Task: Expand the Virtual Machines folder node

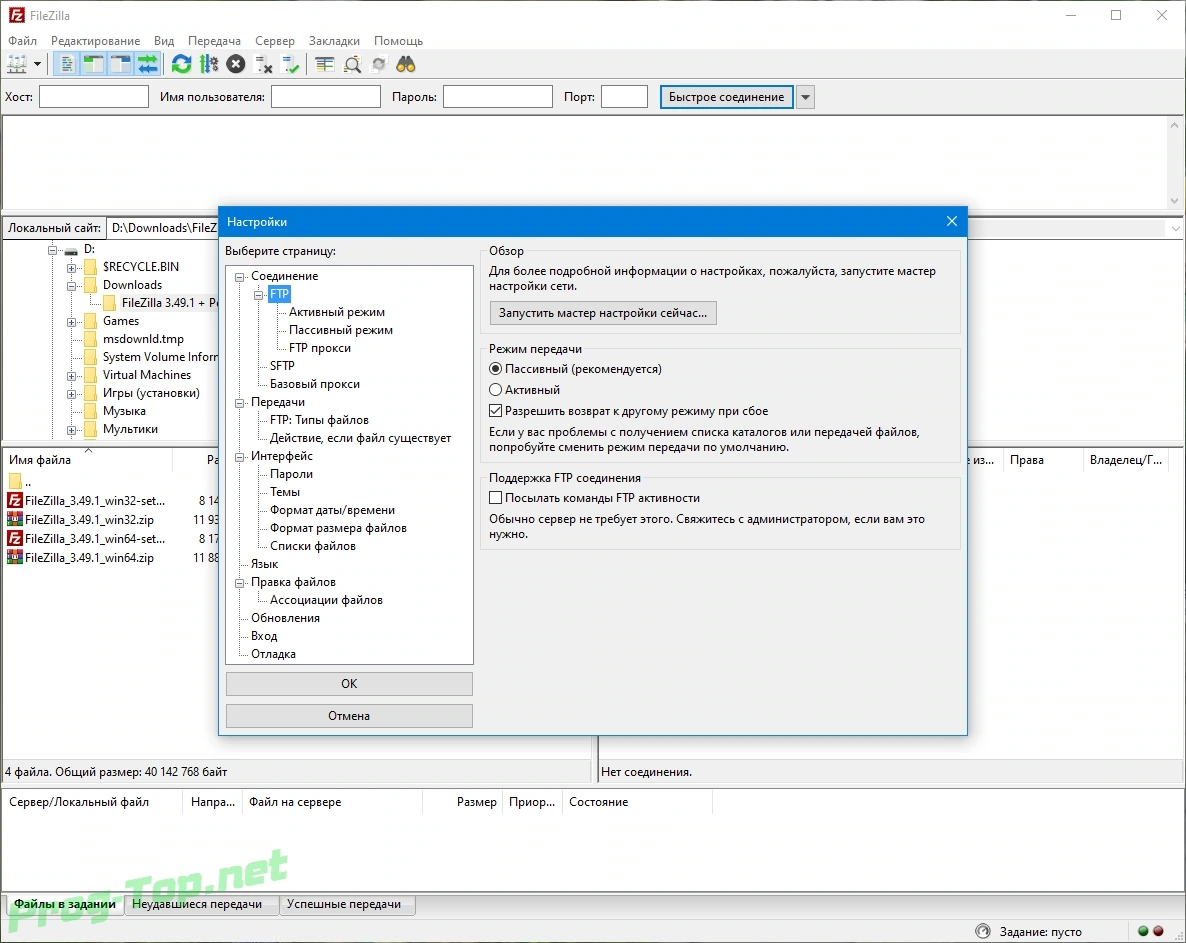Action: point(71,376)
